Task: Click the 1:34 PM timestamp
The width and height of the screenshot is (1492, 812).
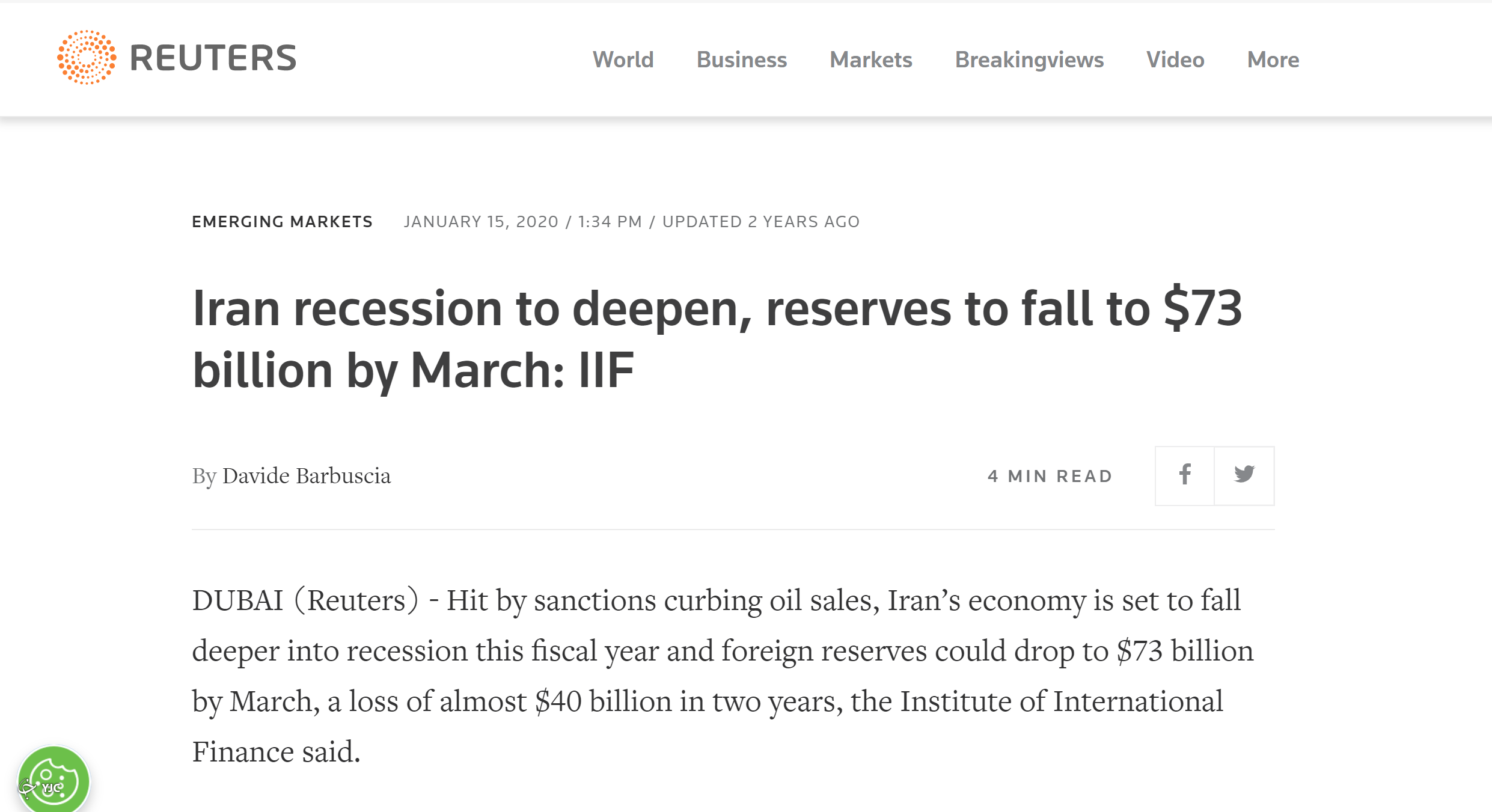Action: coord(610,222)
